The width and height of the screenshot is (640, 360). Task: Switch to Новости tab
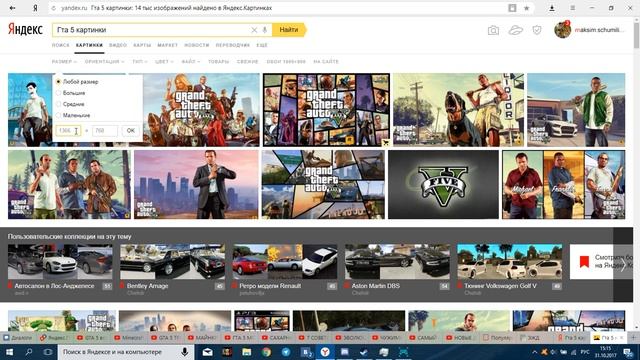pos(196,45)
